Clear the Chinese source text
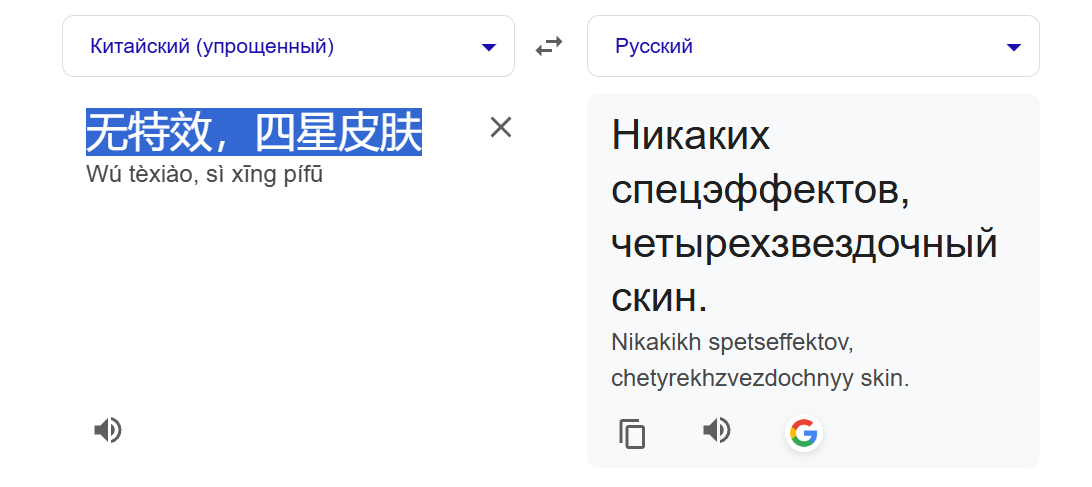 [x=501, y=127]
